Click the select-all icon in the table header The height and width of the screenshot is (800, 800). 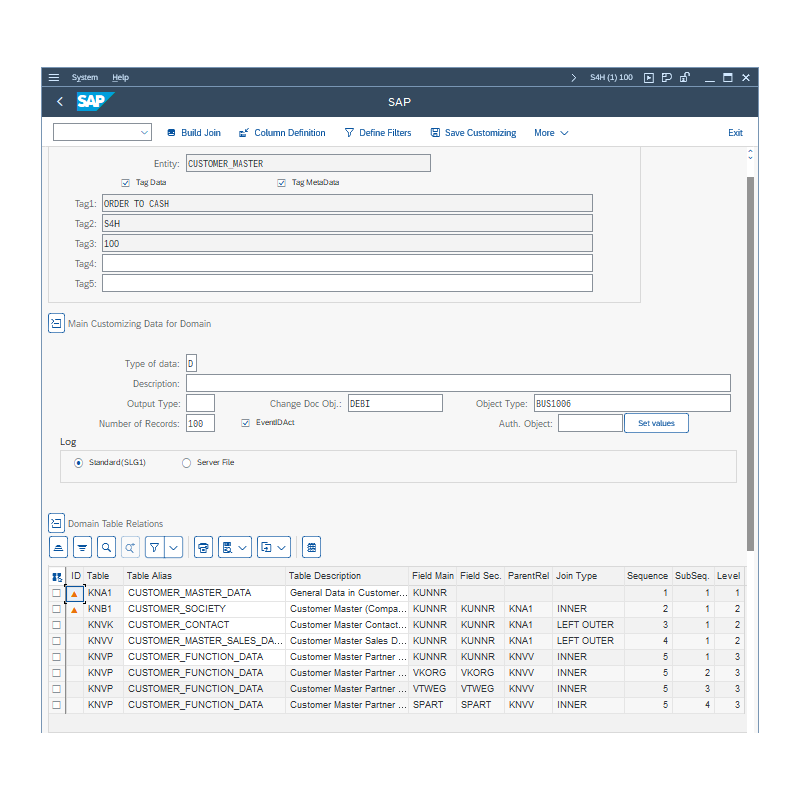click(x=57, y=577)
